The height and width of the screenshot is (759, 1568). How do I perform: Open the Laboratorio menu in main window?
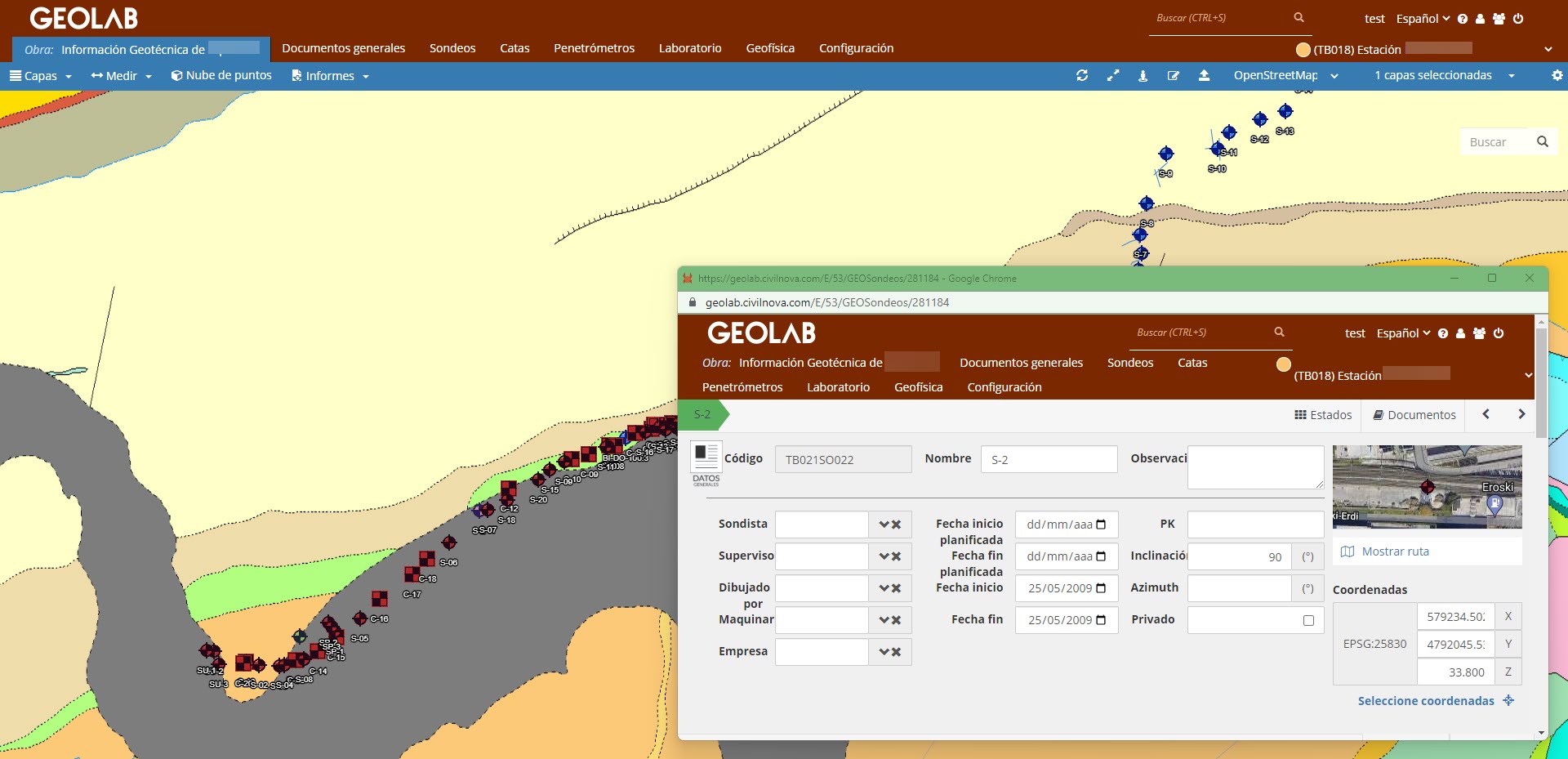coord(690,48)
